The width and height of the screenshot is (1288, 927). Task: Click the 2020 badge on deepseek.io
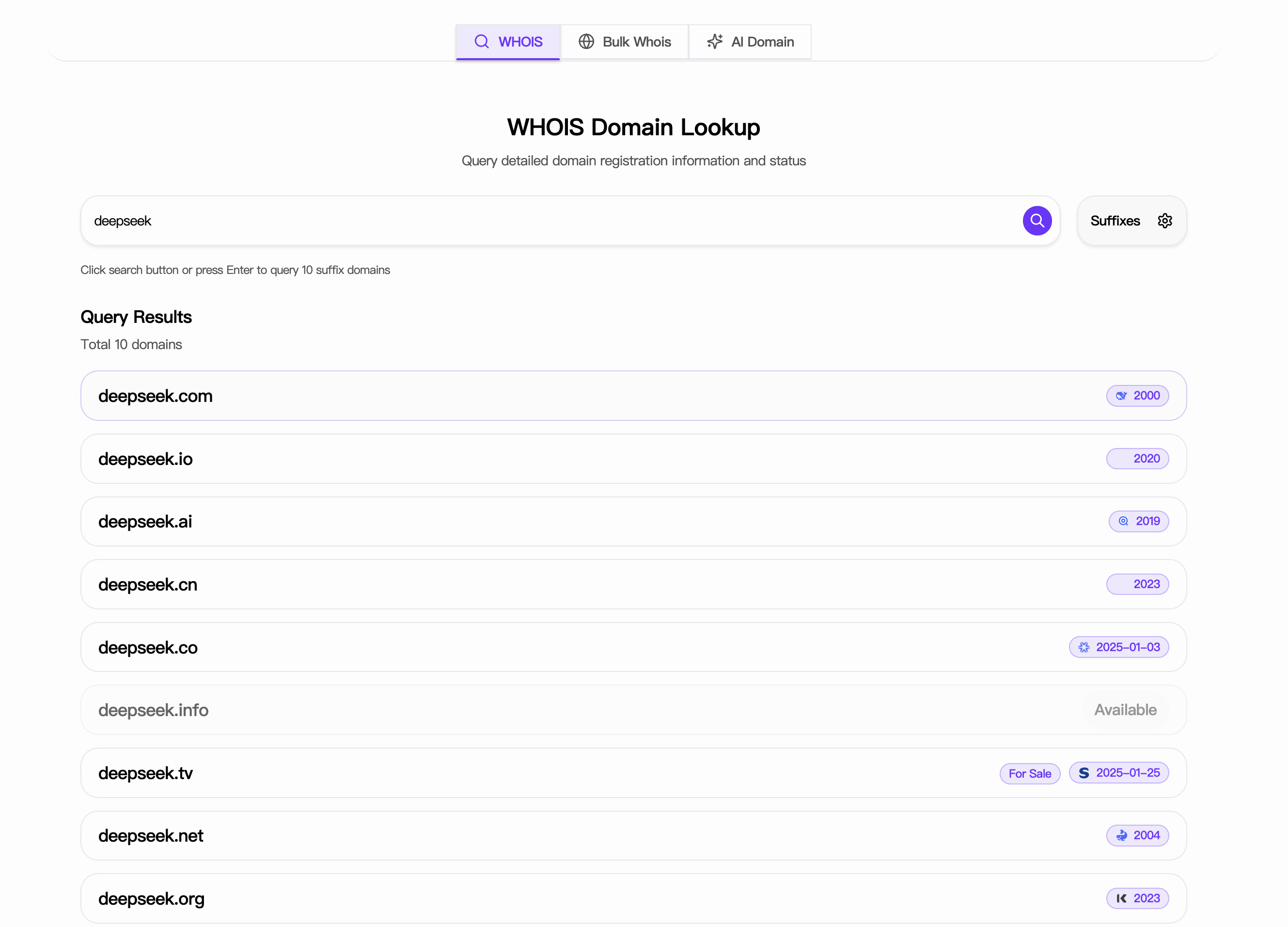click(1137, 459)
